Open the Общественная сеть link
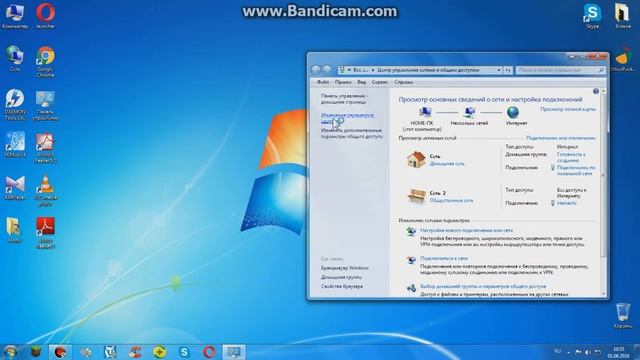This screenshot has width=640, height=360. pyautogui.click(x=451, y=200)
